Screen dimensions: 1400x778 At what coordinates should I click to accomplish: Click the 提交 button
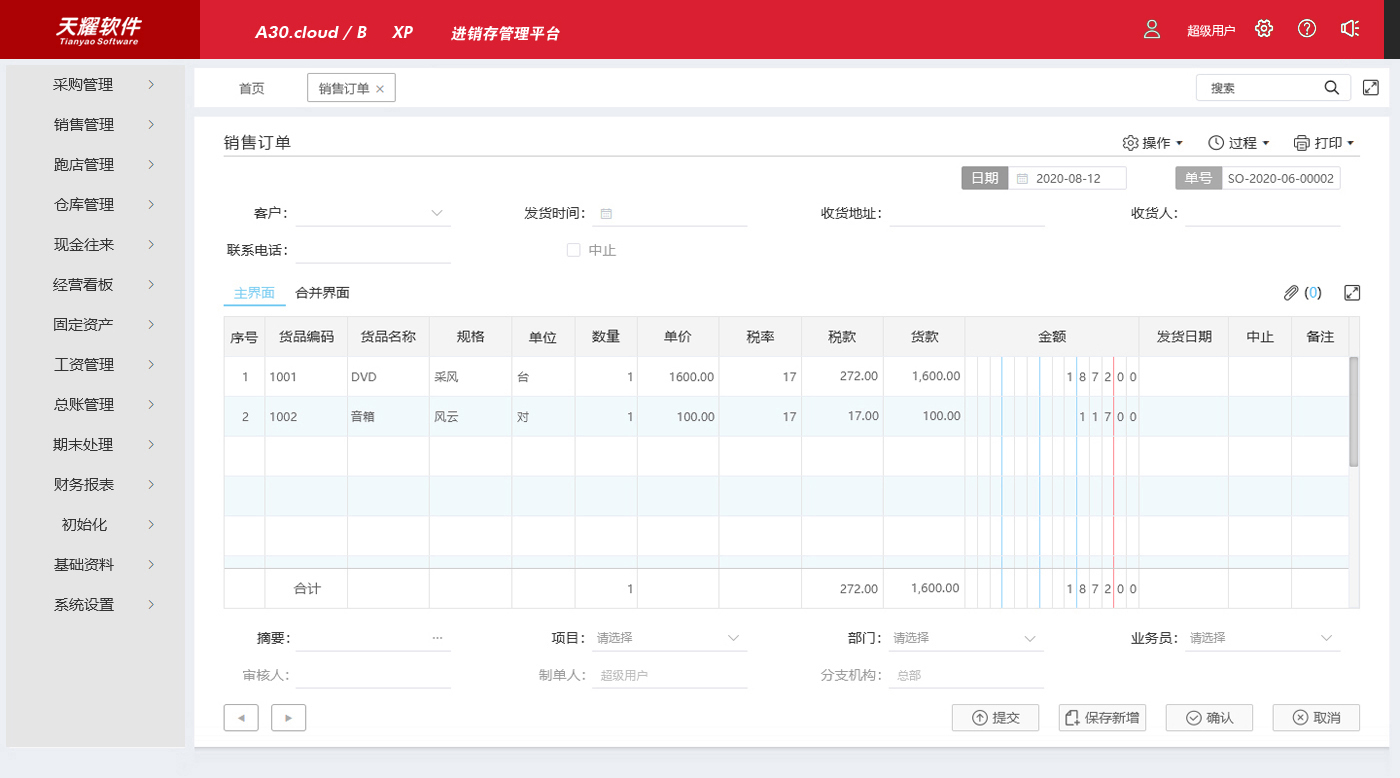pyautogui.click(x=995, y=718)
